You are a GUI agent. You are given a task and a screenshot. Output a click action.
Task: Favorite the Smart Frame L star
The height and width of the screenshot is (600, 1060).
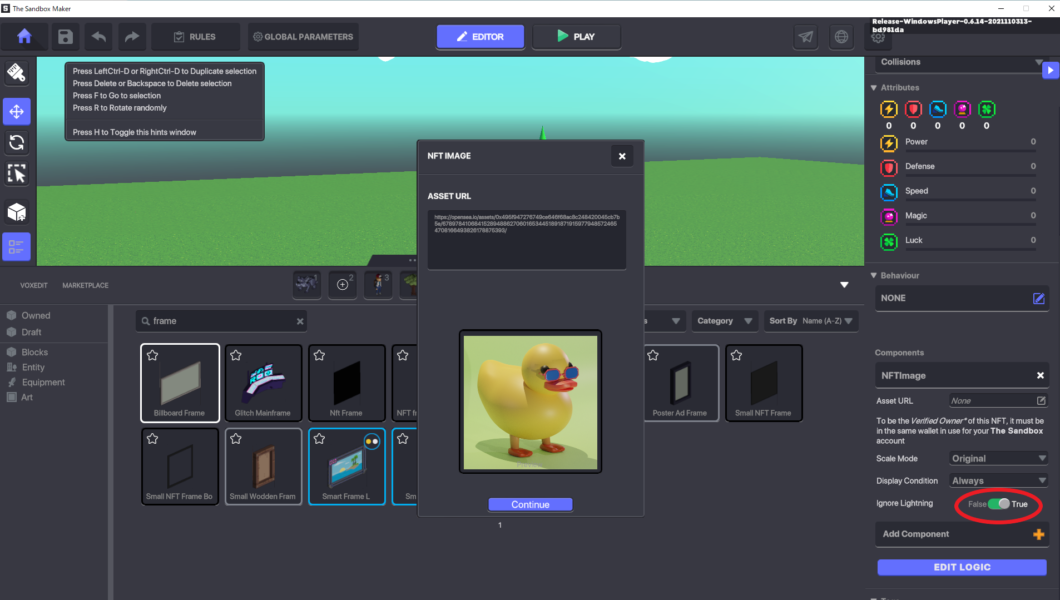click(x=319, y=439)
